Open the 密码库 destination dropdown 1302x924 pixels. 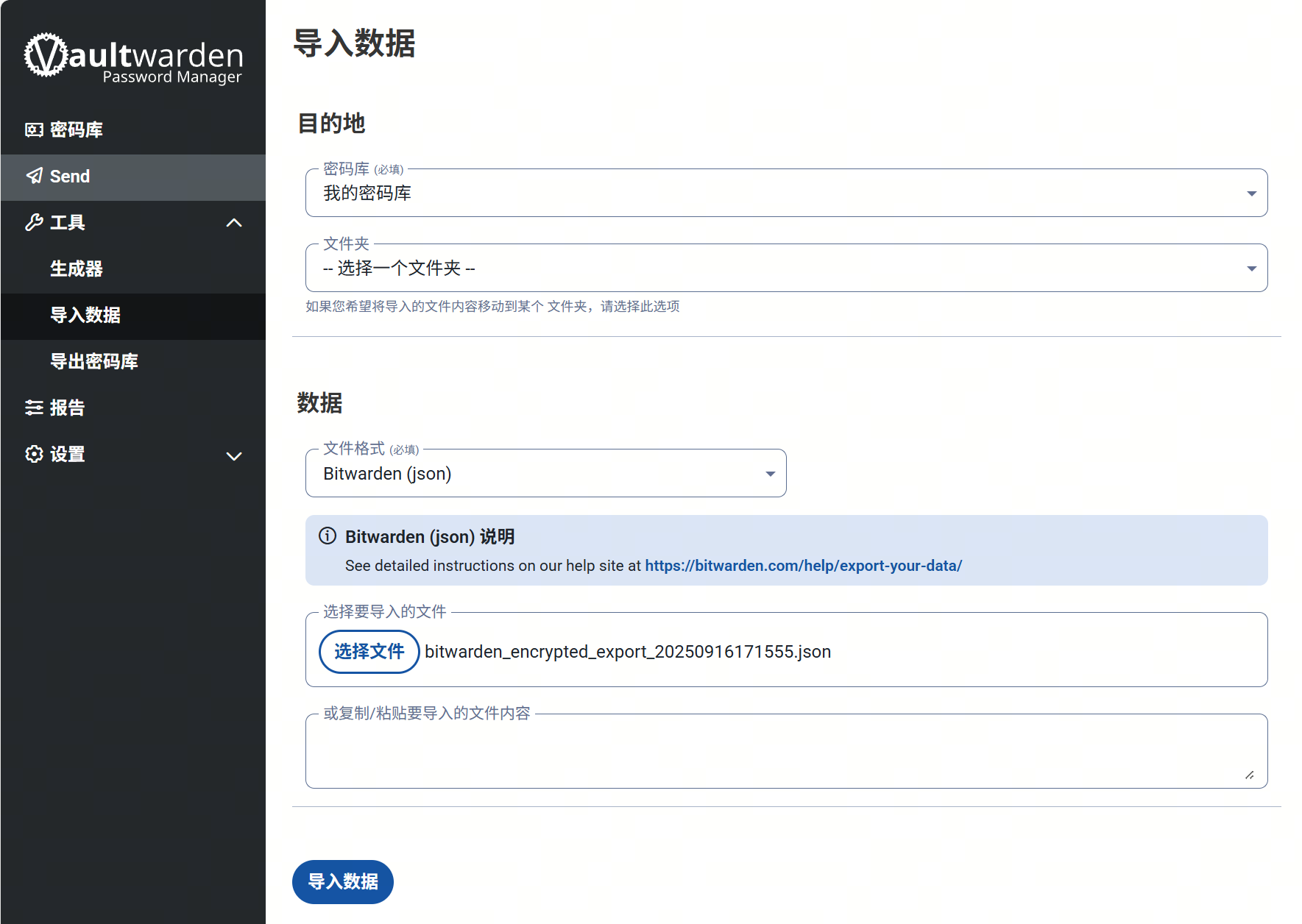[x=785, y=193]
